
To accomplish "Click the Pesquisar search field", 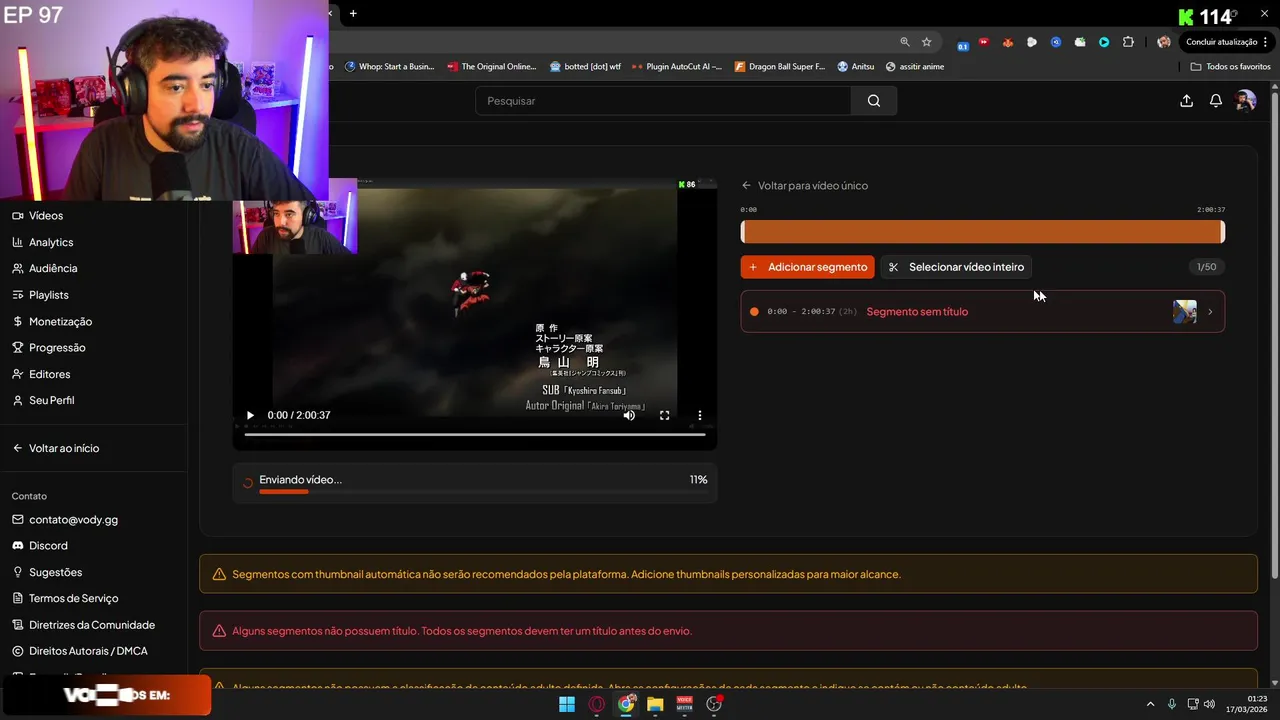I will click(664, 100).
